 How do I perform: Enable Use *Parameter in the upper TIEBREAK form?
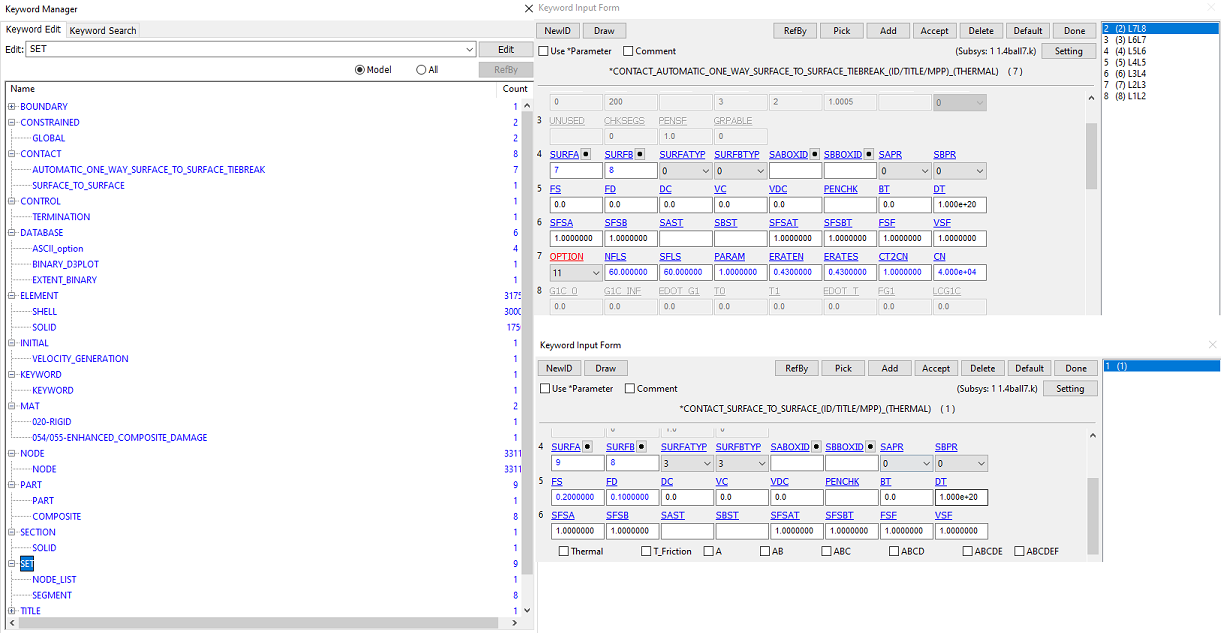543,51
